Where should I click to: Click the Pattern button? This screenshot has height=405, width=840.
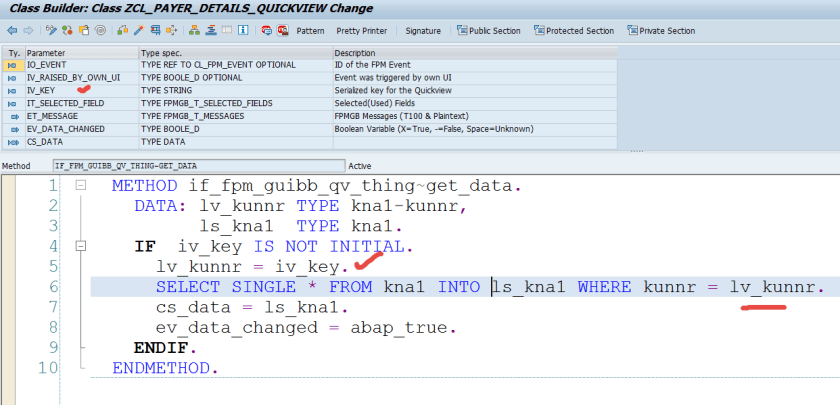[310, 31]
